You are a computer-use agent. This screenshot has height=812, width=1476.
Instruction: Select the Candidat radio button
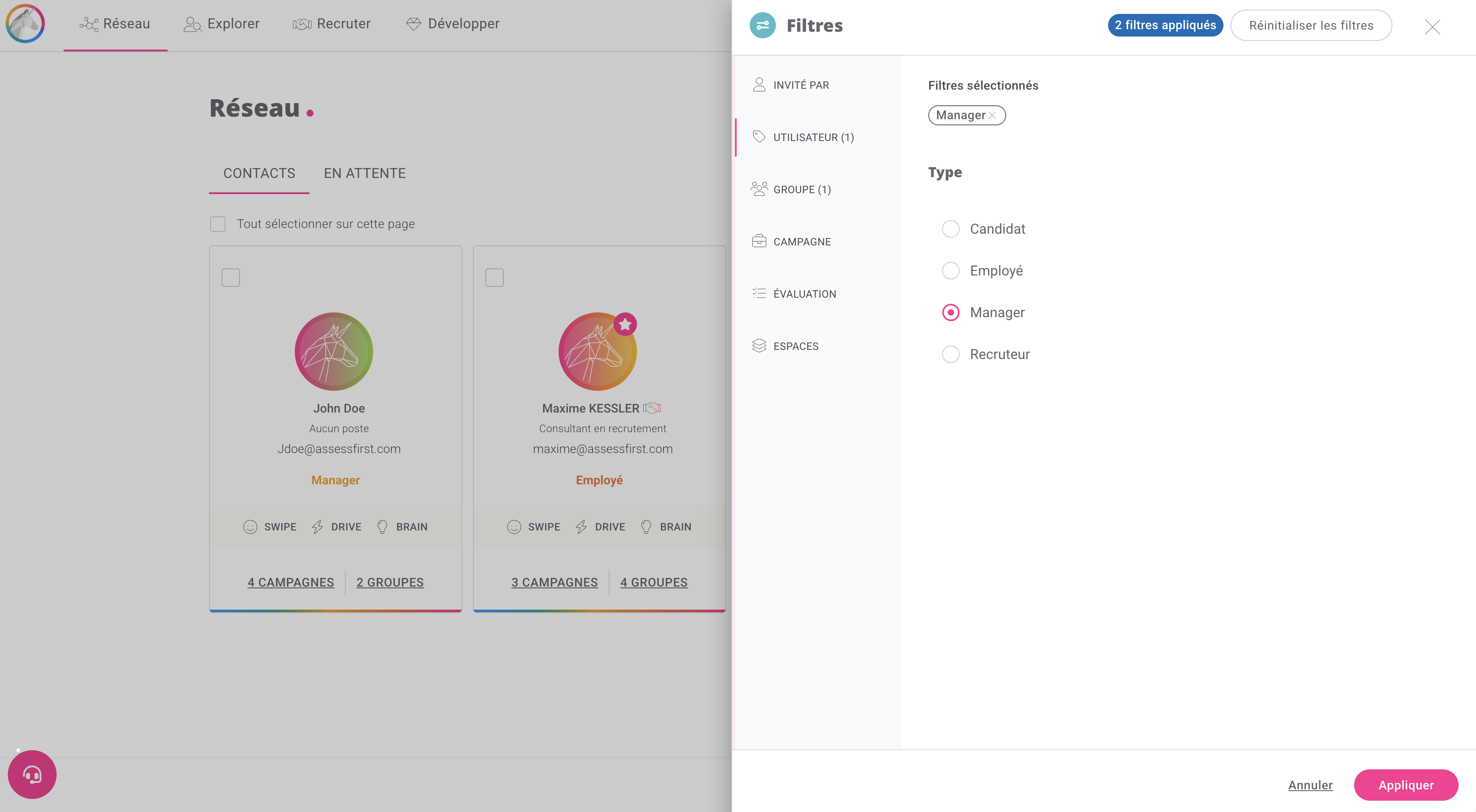[x=950, y=229]
